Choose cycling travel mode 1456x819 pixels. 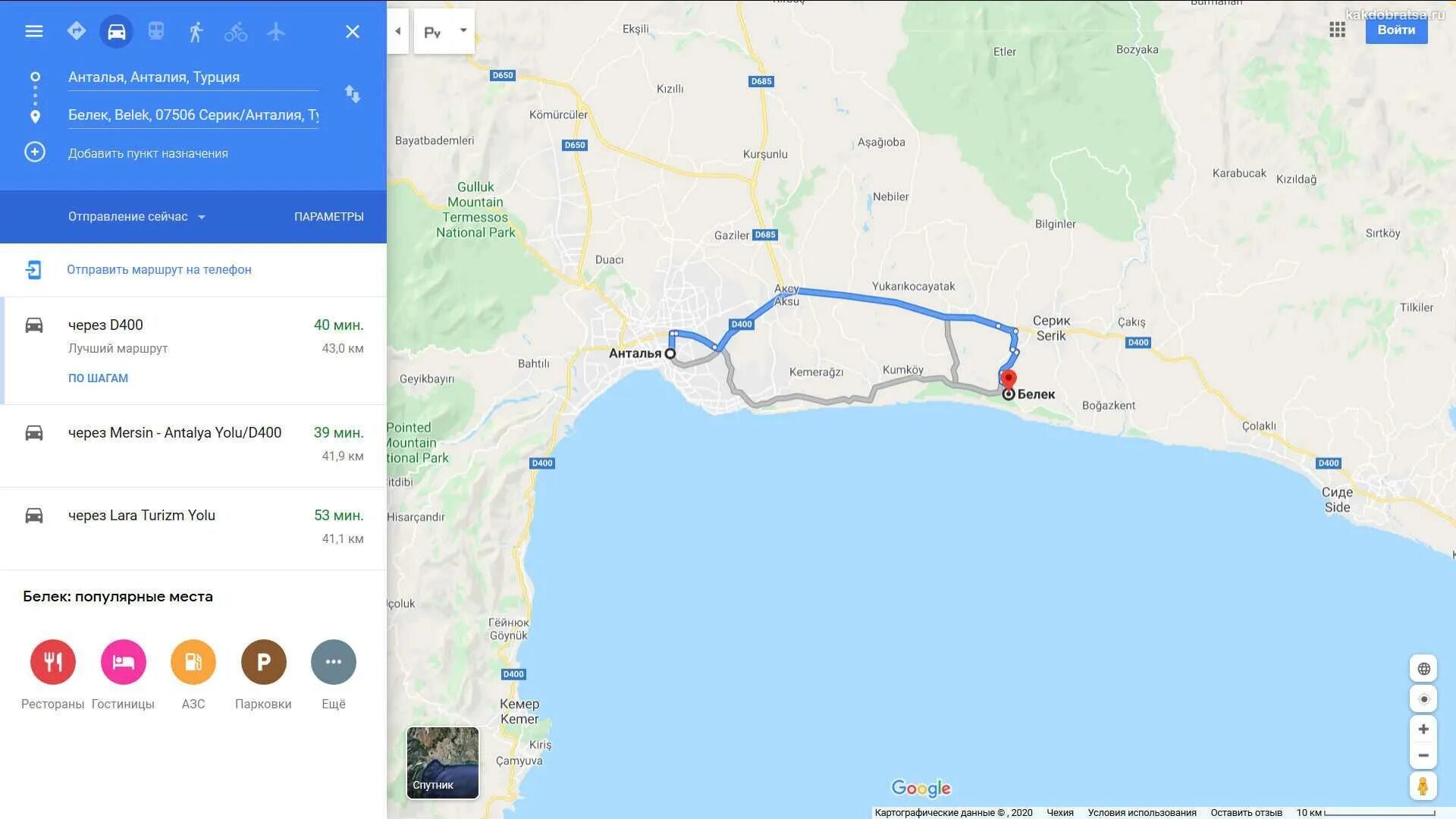coord(236,31)
